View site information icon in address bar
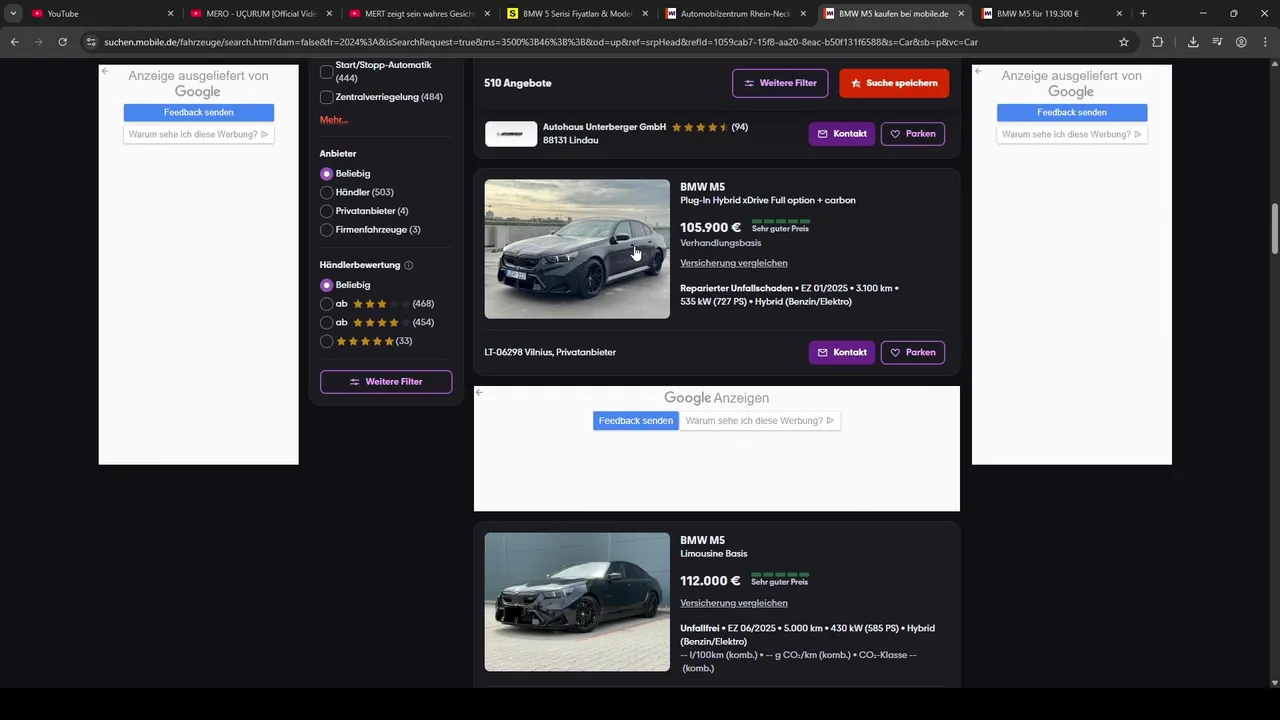 click(91, 42)
